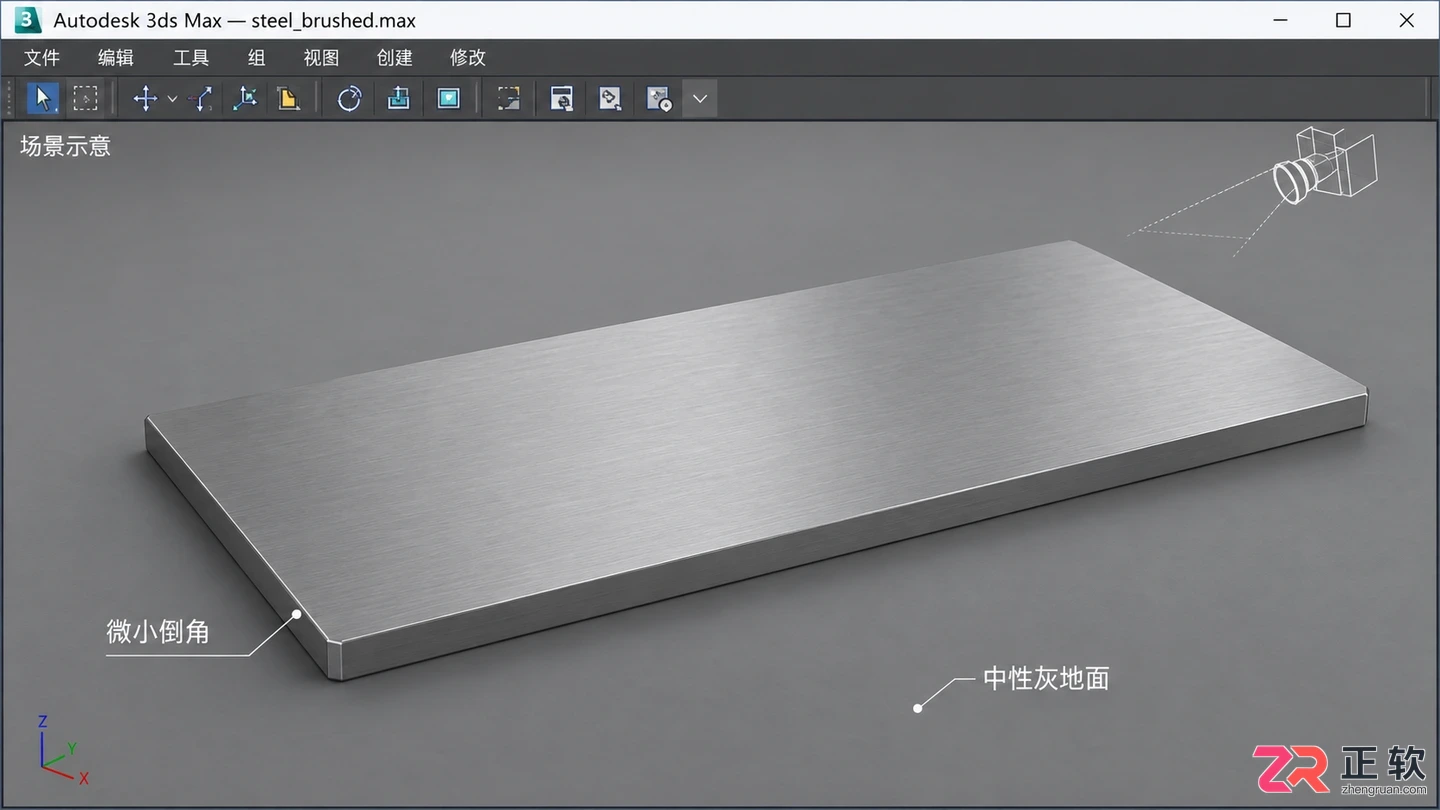1440x810 pixels.
Task: Select the circular rotate tool icon
Action: coord(349,98)
